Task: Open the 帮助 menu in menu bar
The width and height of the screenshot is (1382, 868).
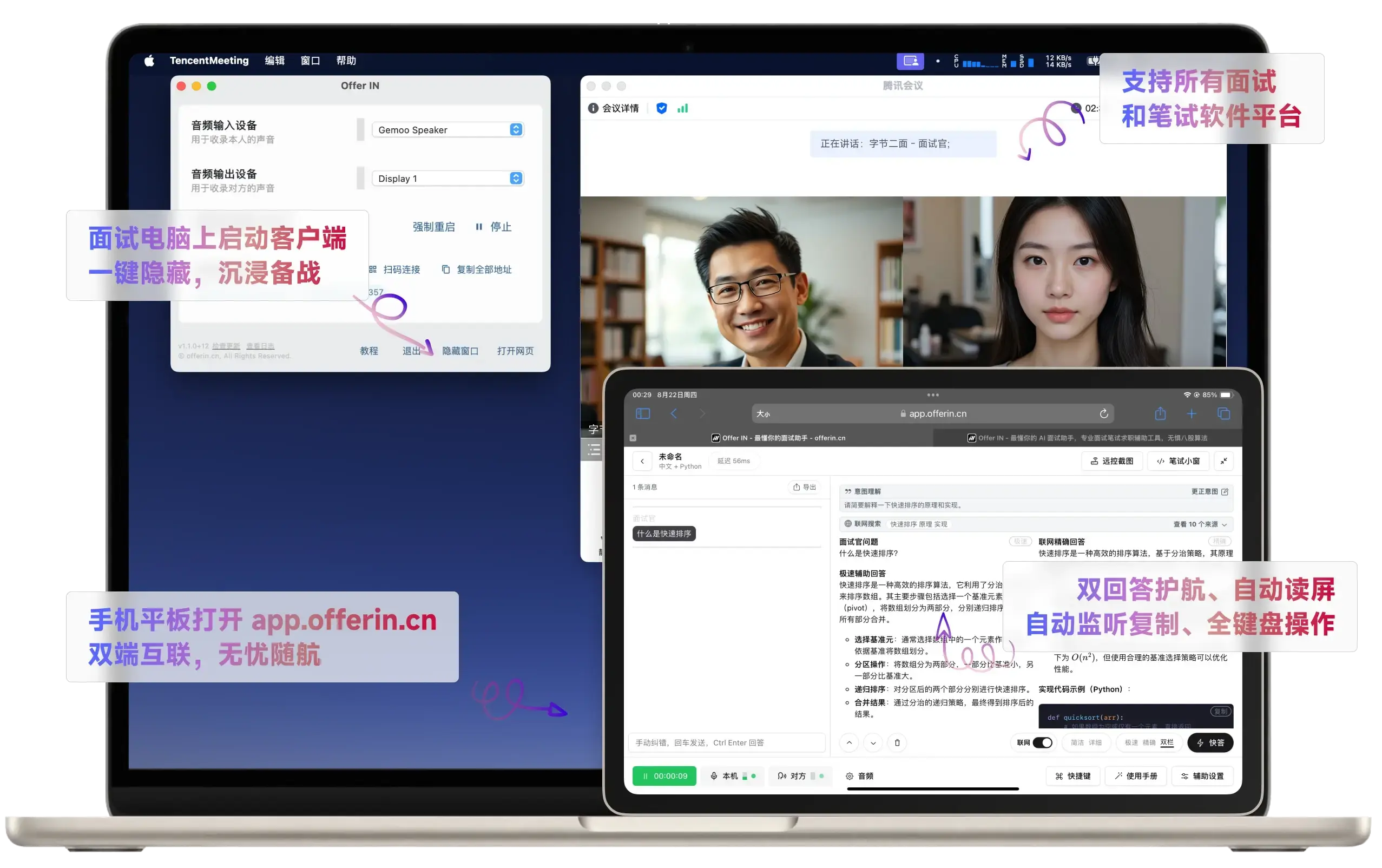Action: tap(346, 60)
